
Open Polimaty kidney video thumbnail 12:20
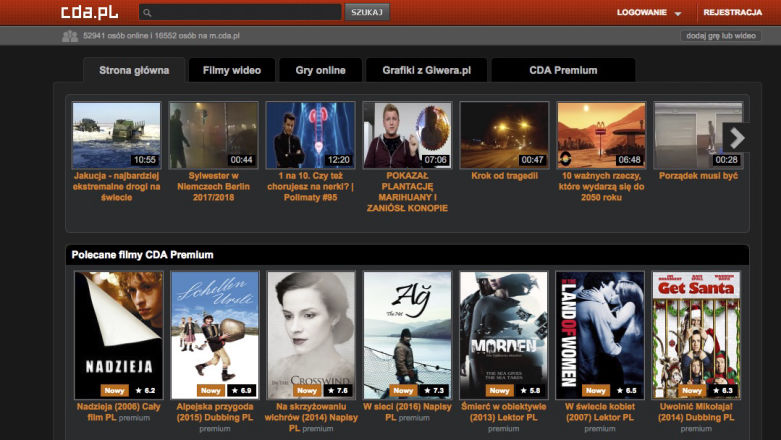(x=310, y=135)
